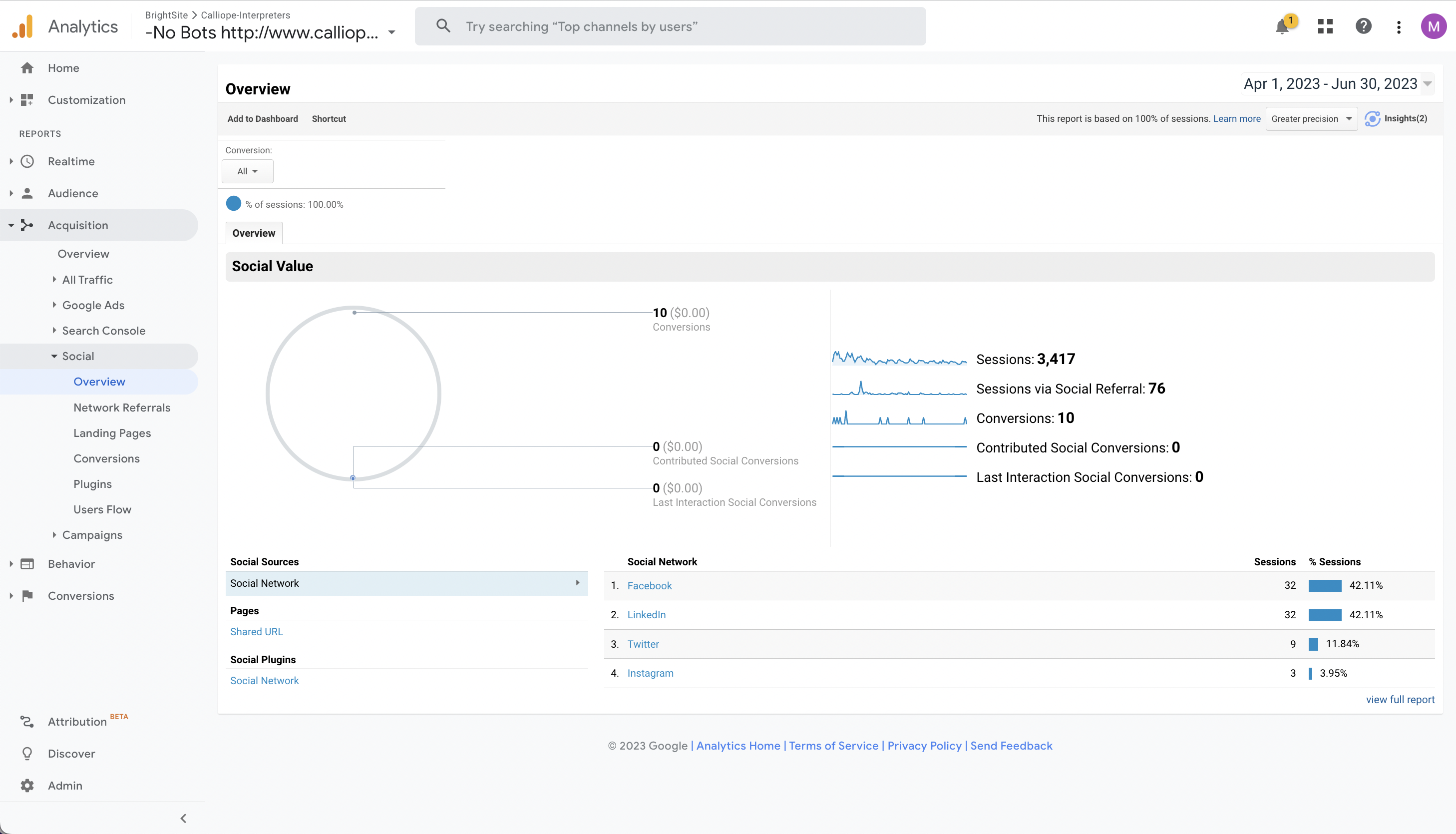Click the view full report link
The height and width of the screenshot is (834, 1456).
coord(1400,699)
